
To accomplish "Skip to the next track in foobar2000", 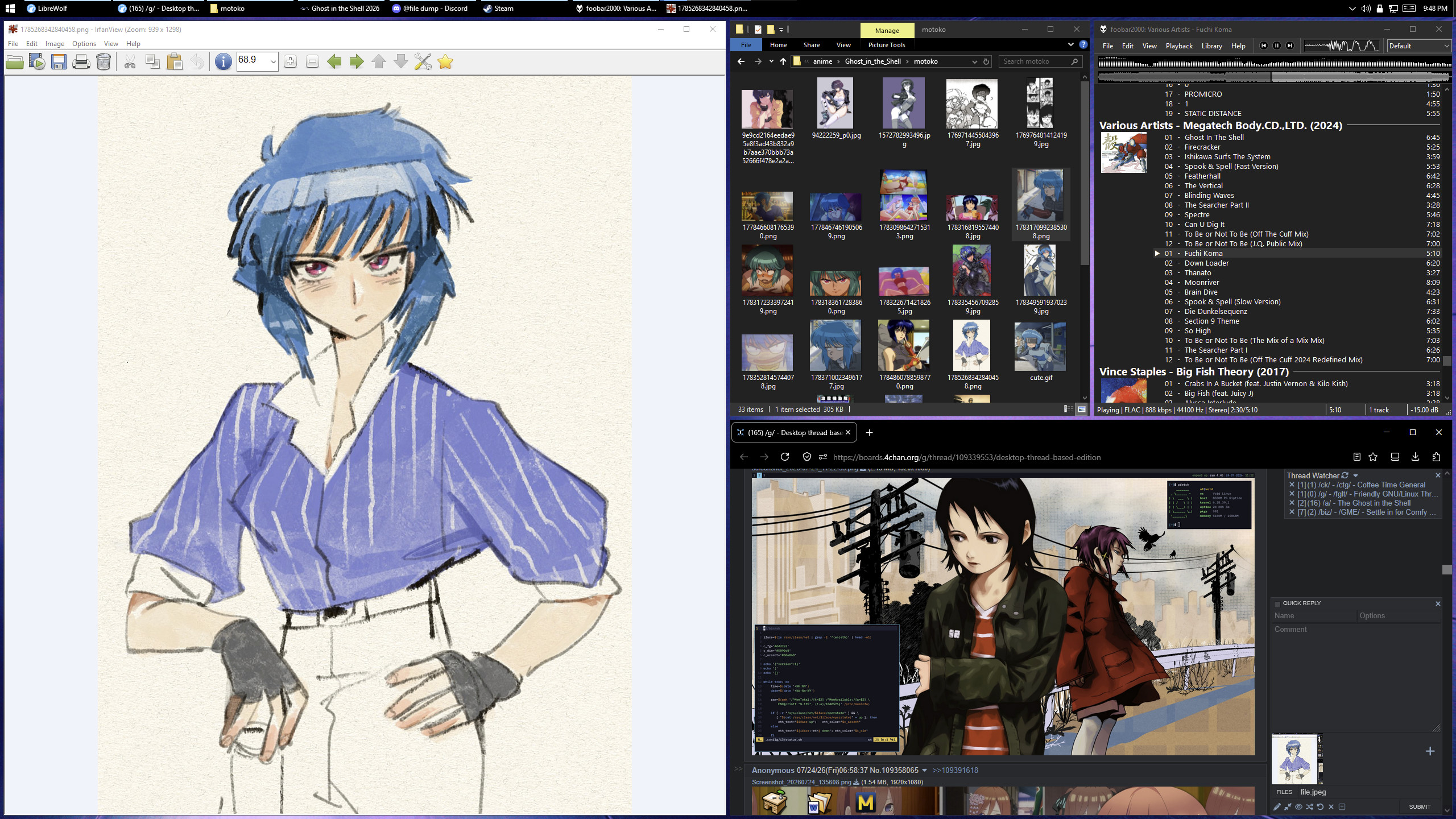I will 1290,45.
